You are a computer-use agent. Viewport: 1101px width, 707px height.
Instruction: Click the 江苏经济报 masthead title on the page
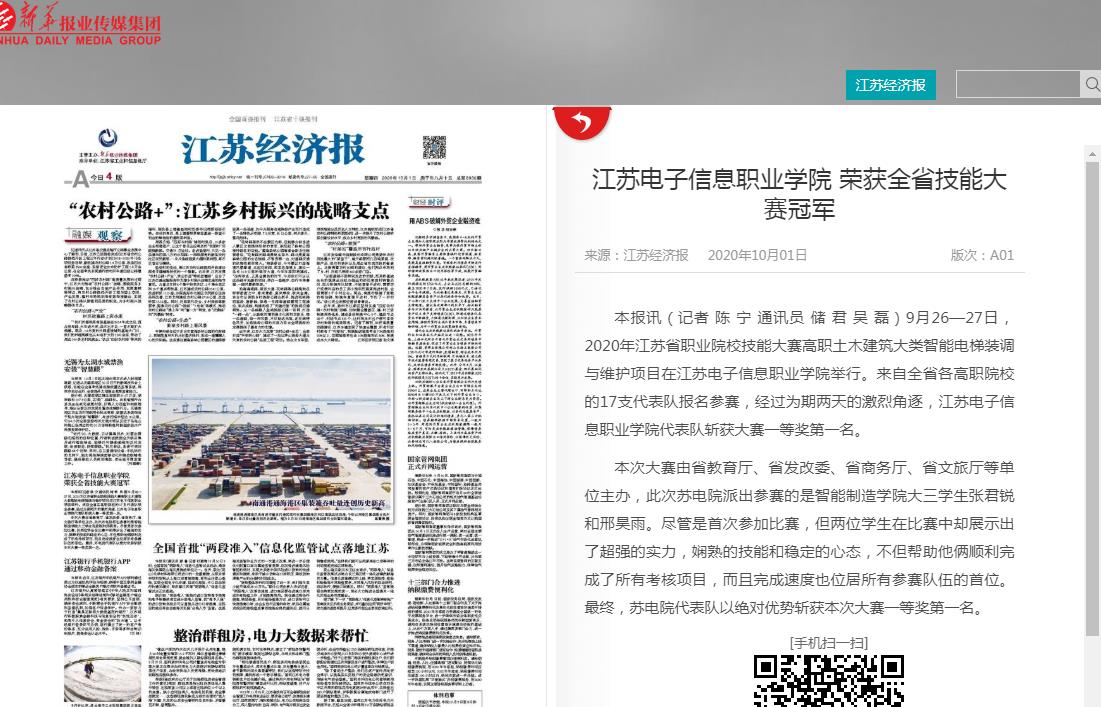[272, 149]
